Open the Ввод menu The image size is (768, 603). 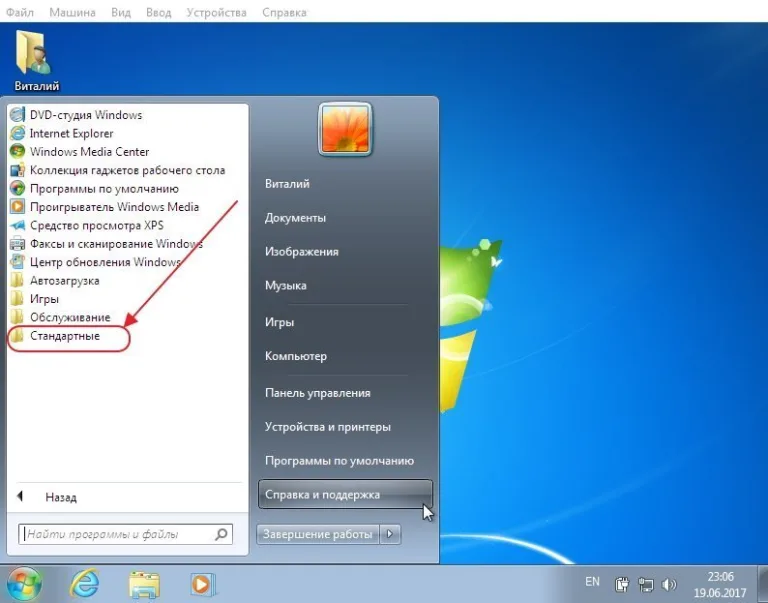(159, 12)
